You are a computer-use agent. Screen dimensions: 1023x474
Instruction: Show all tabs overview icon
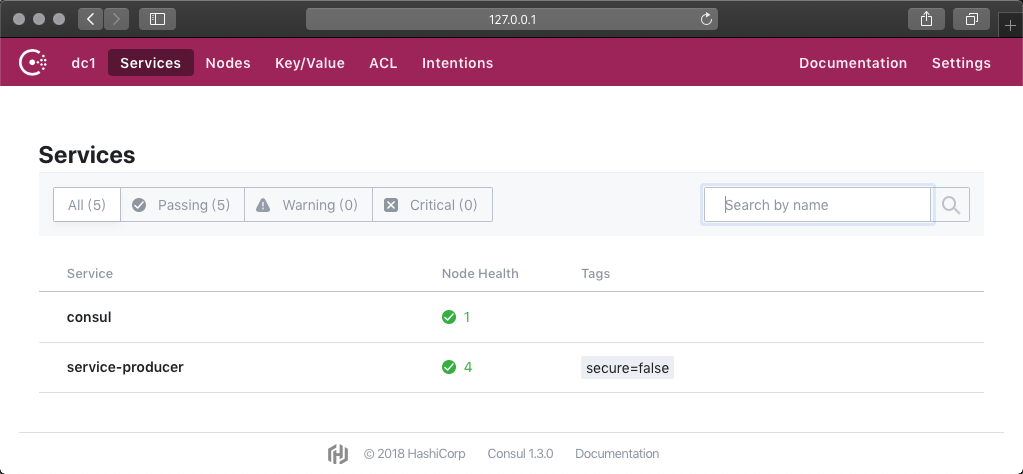971,19
